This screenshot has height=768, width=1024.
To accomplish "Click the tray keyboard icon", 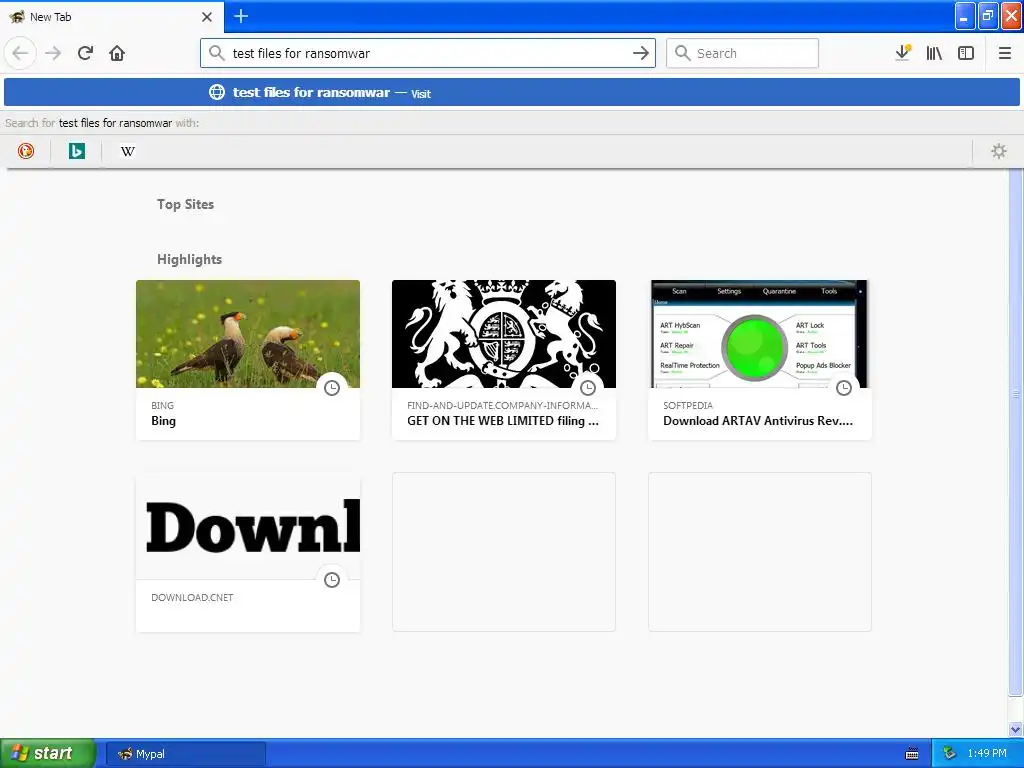I will pyautogui.click(x=912, y=754).
